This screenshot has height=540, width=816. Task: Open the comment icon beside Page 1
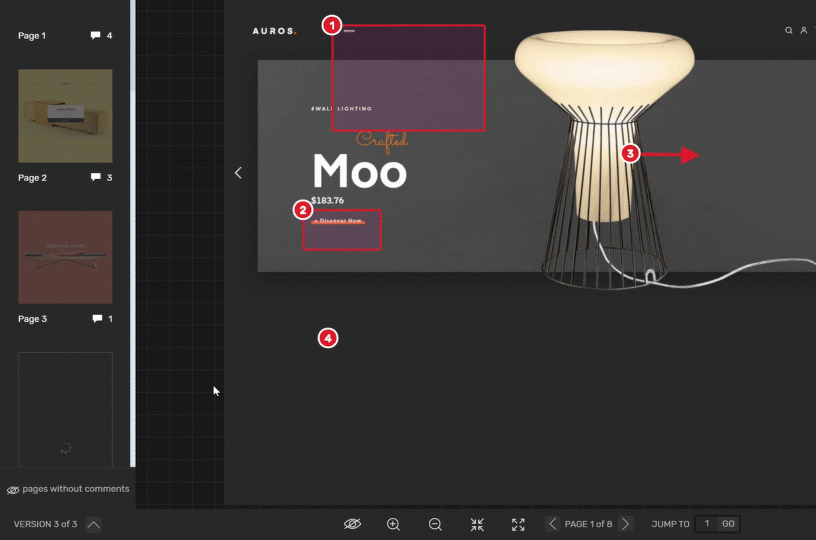(96, 36)
